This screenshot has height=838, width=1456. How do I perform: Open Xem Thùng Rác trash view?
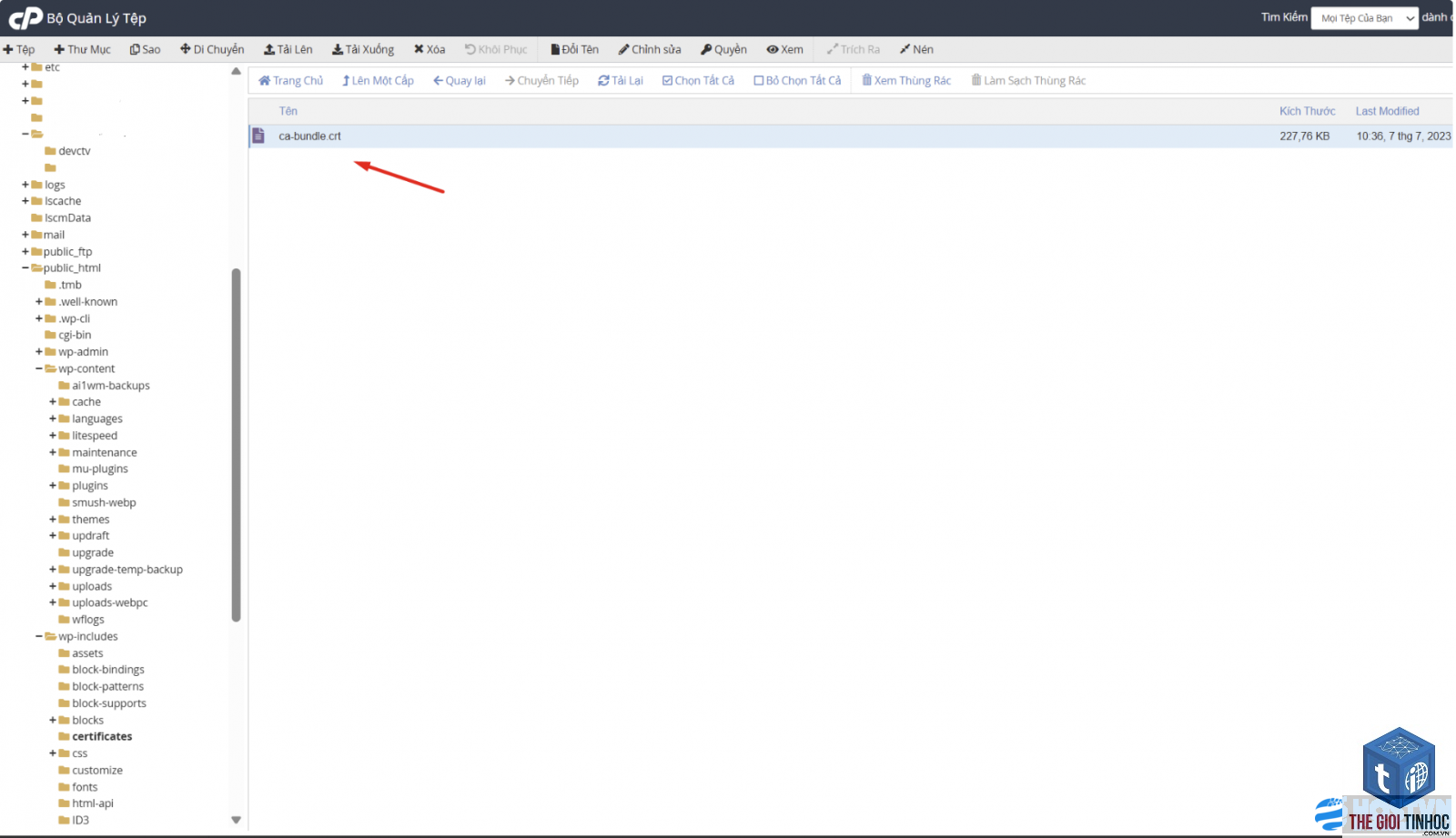pos(906,80)
